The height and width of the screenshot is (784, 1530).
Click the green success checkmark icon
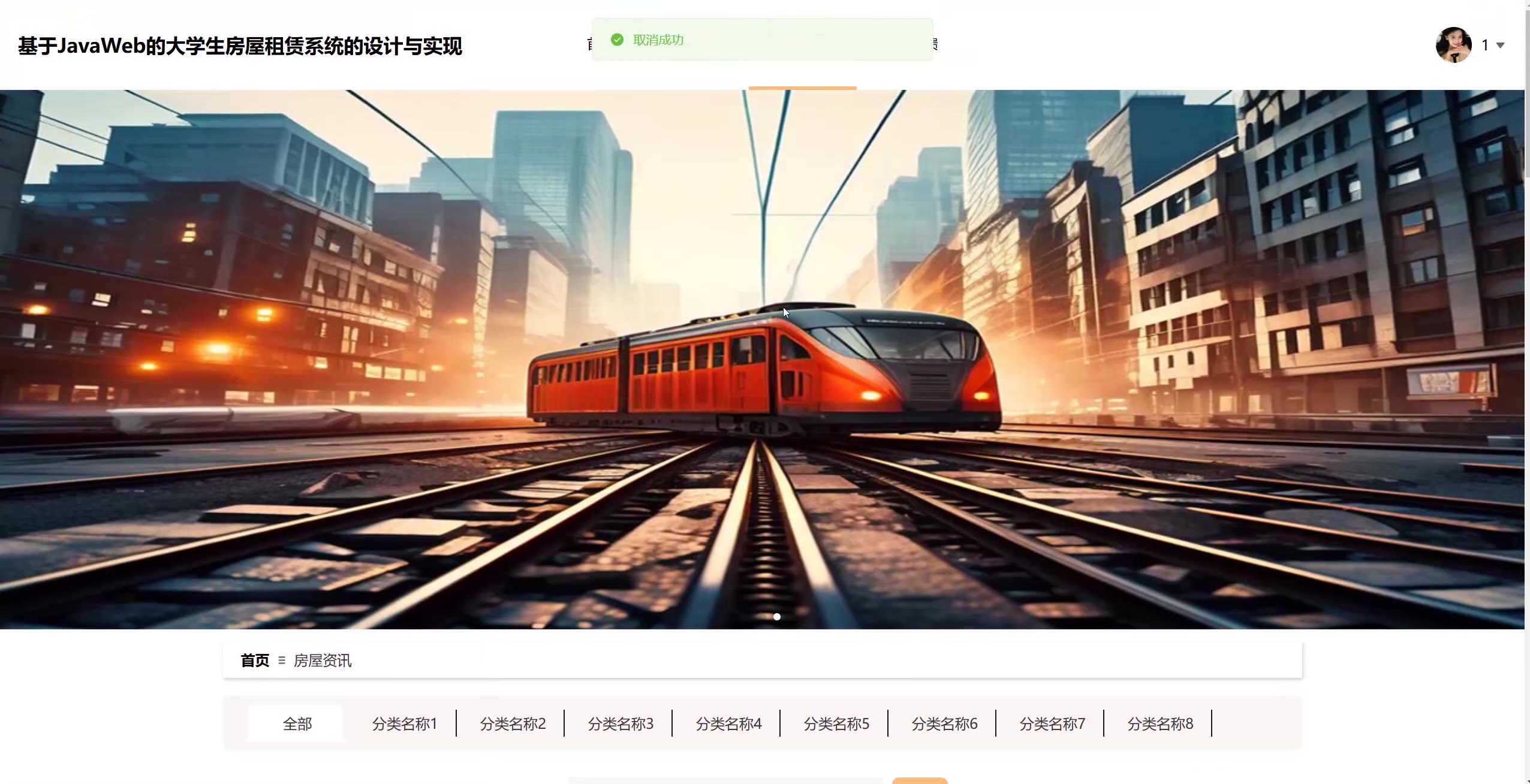[617, 40]
